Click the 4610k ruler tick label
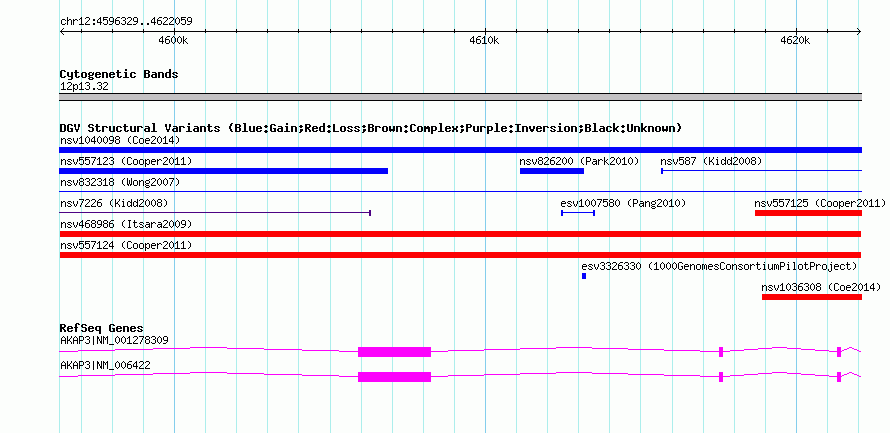The height and width of the screenshot is (433, 890). coord(485,40)
